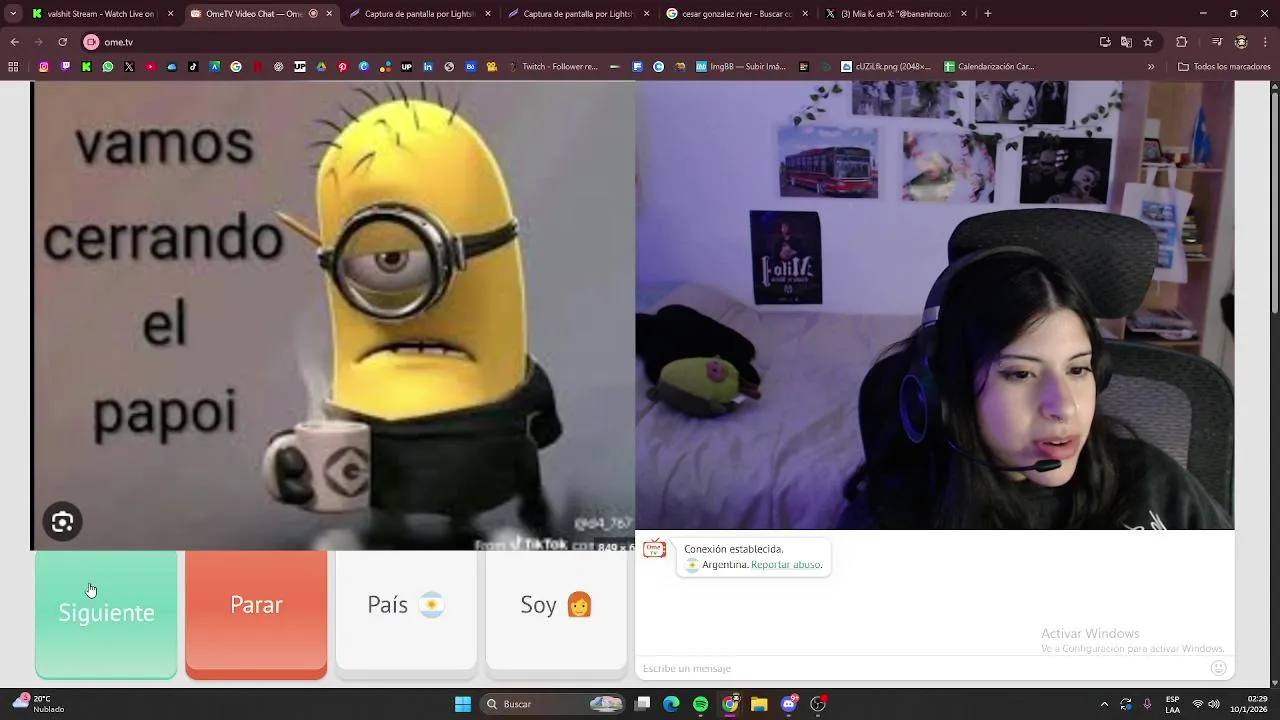Open the cUZiLfk.png bookmark

(x=885, y=67)
